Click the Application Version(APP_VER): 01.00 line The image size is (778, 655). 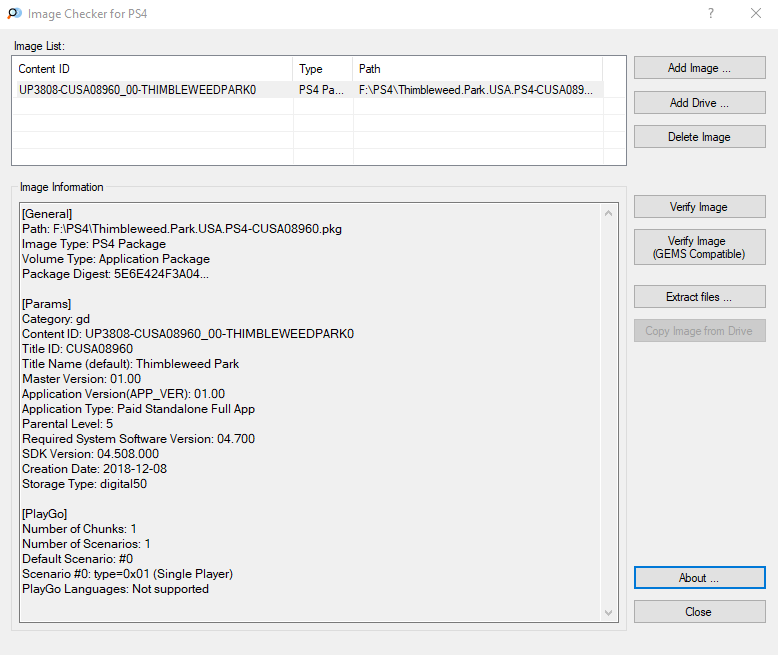tap(124, 393)
